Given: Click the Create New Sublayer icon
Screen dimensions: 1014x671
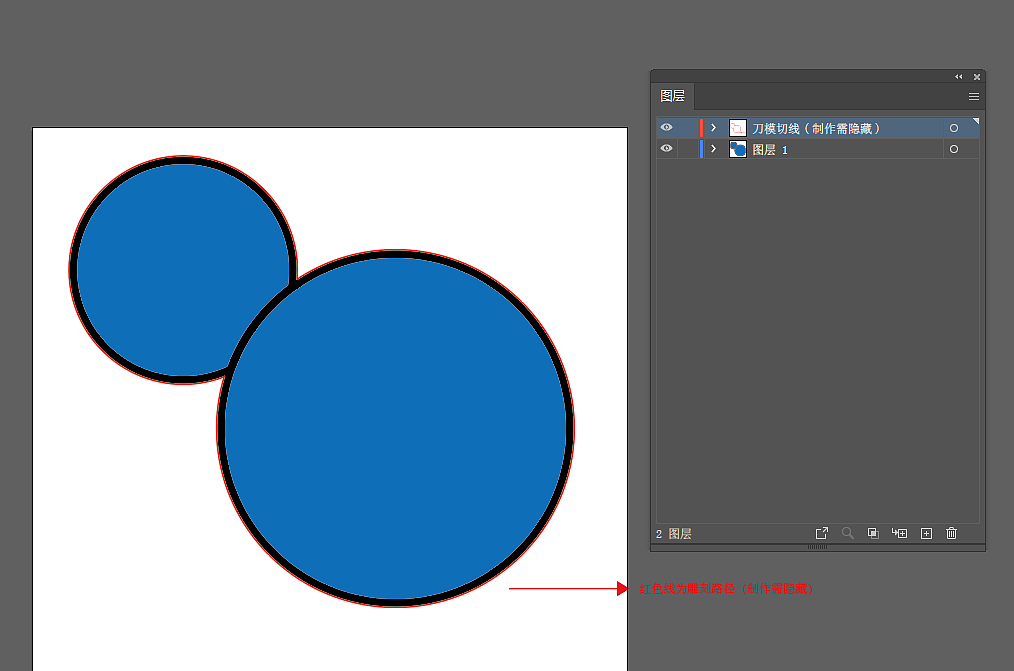Looking at the screenshot, I should coord(900,533).
